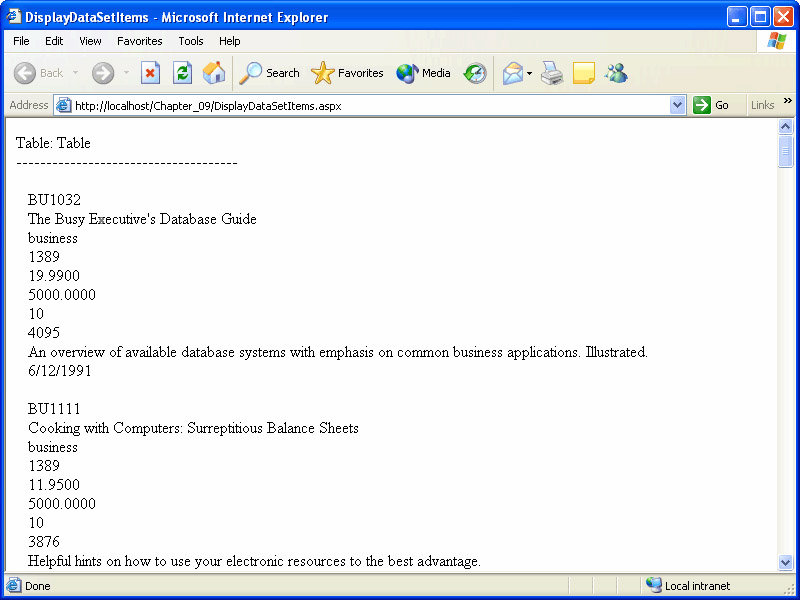800x600 pixels.
Task: Click in the address bar URL field
Action: point(370,105)
